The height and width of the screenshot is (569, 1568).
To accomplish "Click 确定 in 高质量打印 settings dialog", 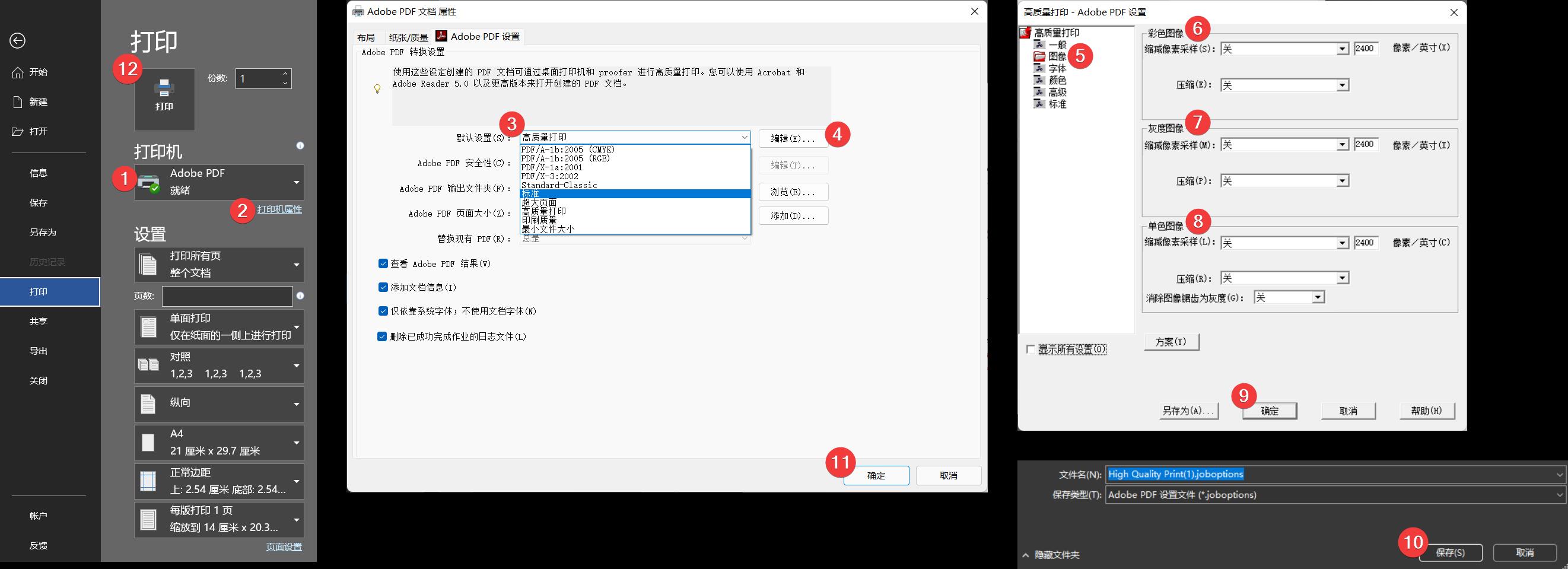I will click(x=1270, y=411).
